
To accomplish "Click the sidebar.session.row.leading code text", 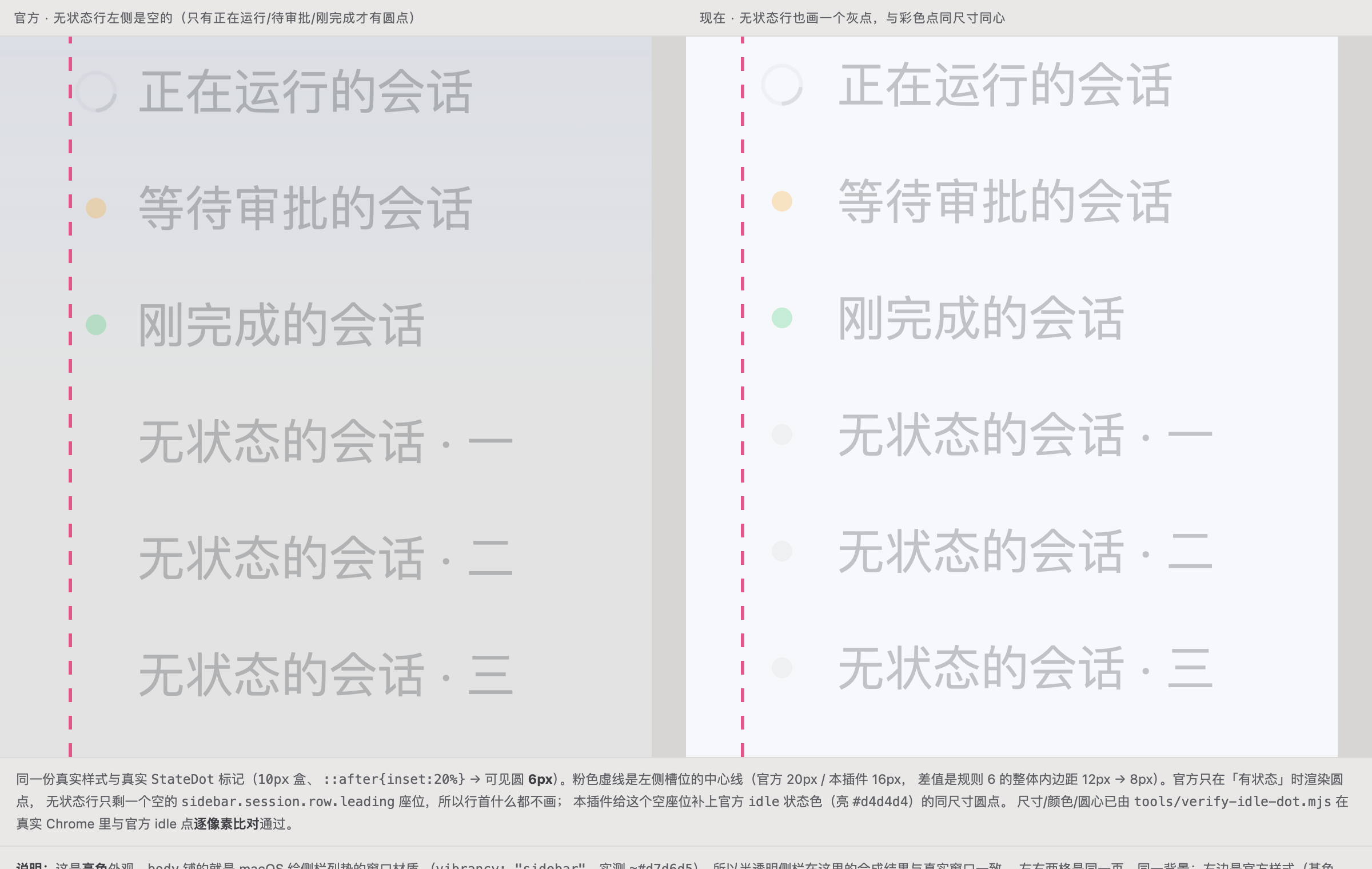I will 288,802.
